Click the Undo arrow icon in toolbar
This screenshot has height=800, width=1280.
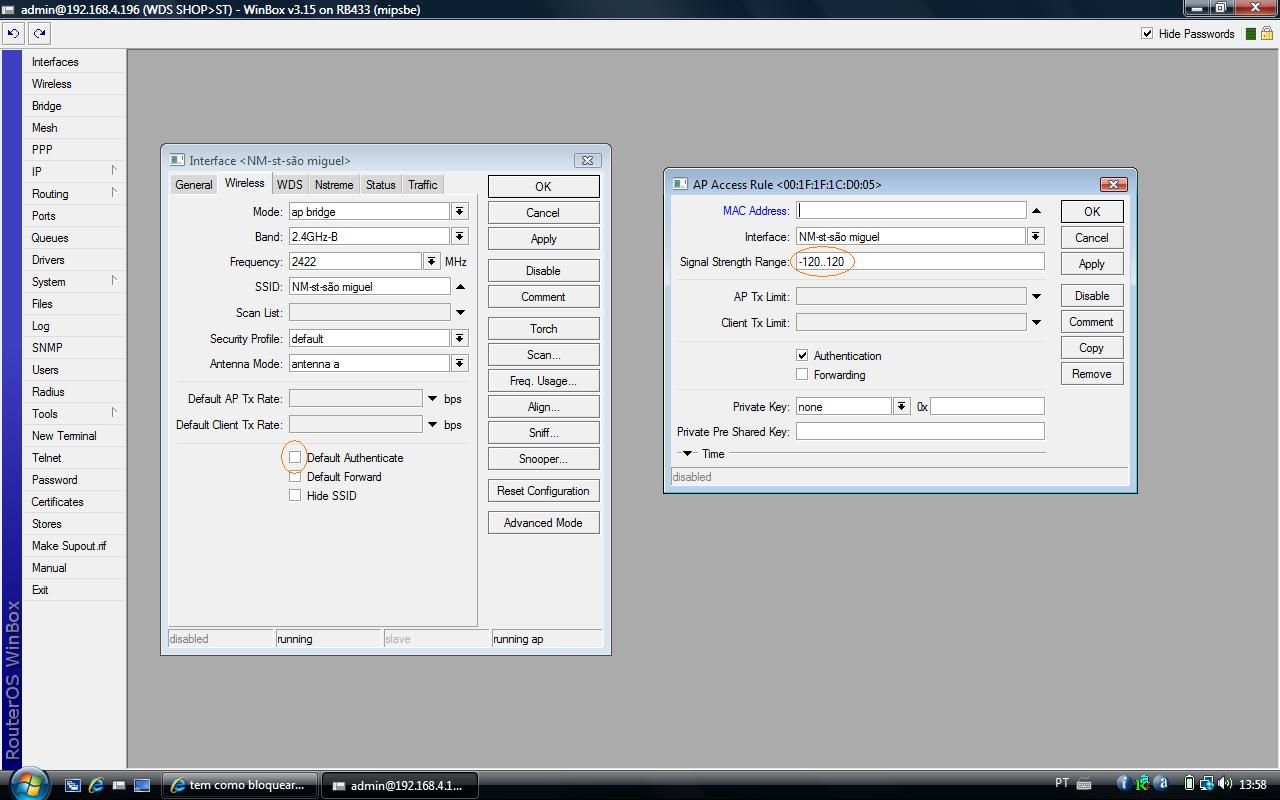(x=13, y=33)
